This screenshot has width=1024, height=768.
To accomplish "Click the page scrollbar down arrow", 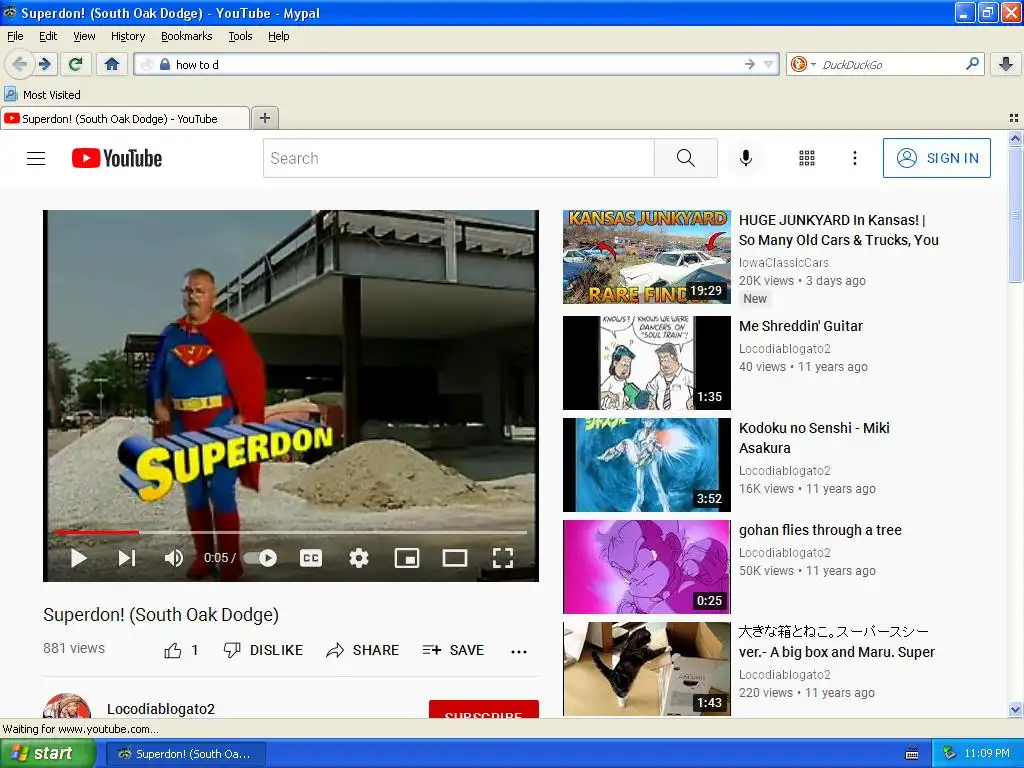I will 1015,710.
